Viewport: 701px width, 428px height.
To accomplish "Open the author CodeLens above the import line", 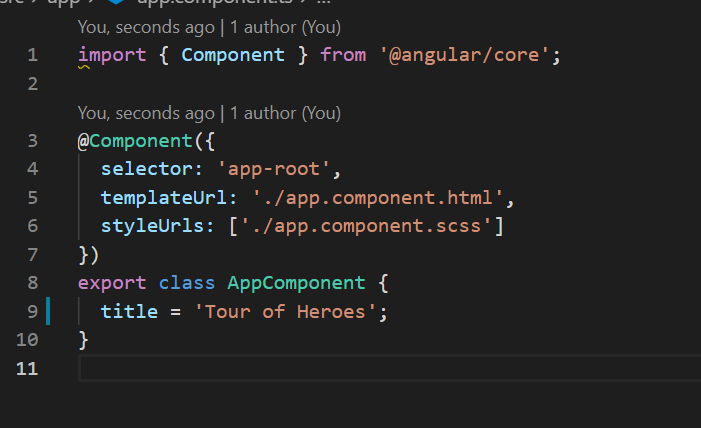I will tap(209, 27).
